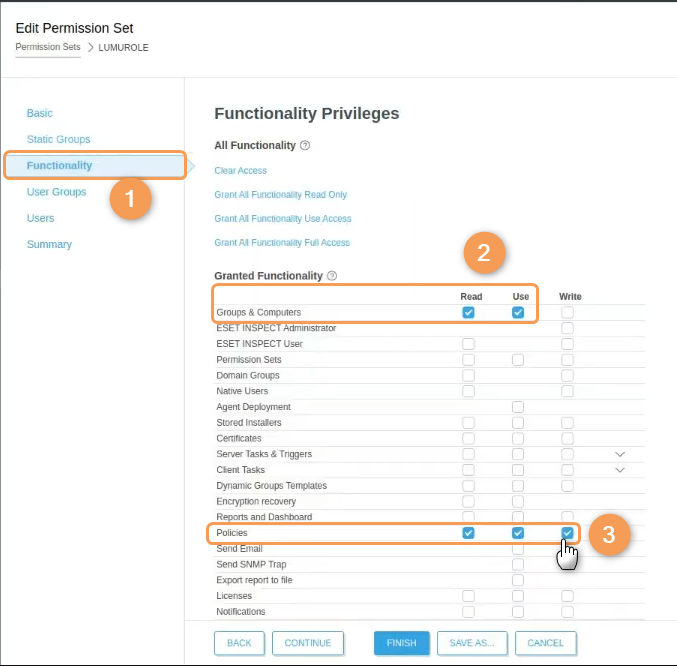Expand Server Tasks & Triggers row
Viewport: 677px width, 666px height.
620,454
